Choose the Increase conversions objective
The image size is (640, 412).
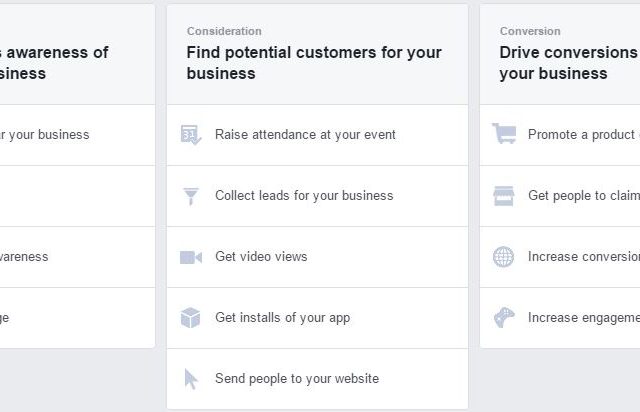click(560, 257)
